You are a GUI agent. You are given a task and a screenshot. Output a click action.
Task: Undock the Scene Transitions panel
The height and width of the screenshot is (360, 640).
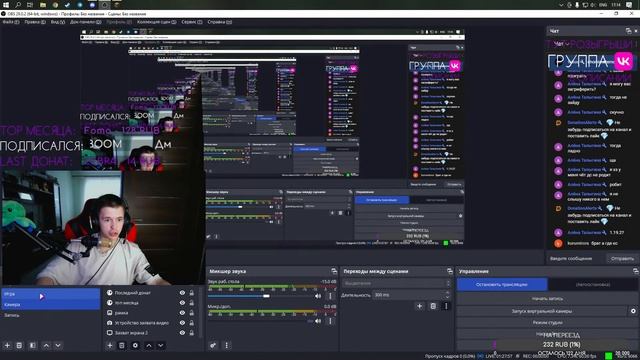pos(450,271)
